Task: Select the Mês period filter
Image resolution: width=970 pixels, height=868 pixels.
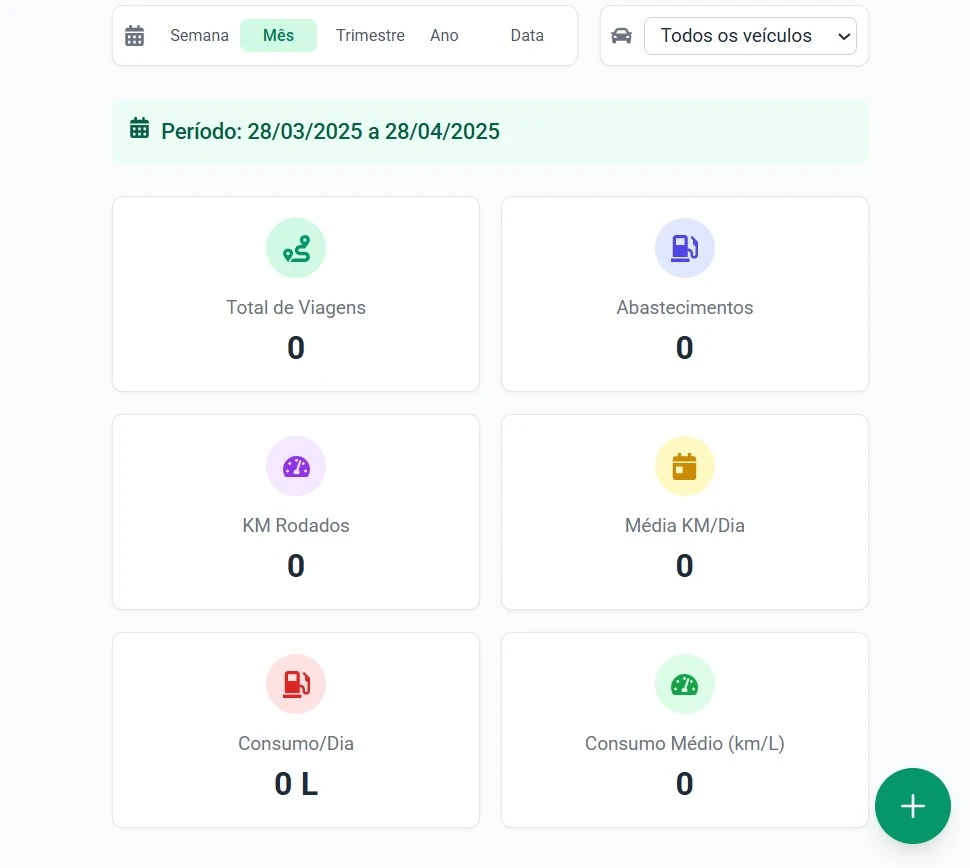Action: click(x=278, y=36)
